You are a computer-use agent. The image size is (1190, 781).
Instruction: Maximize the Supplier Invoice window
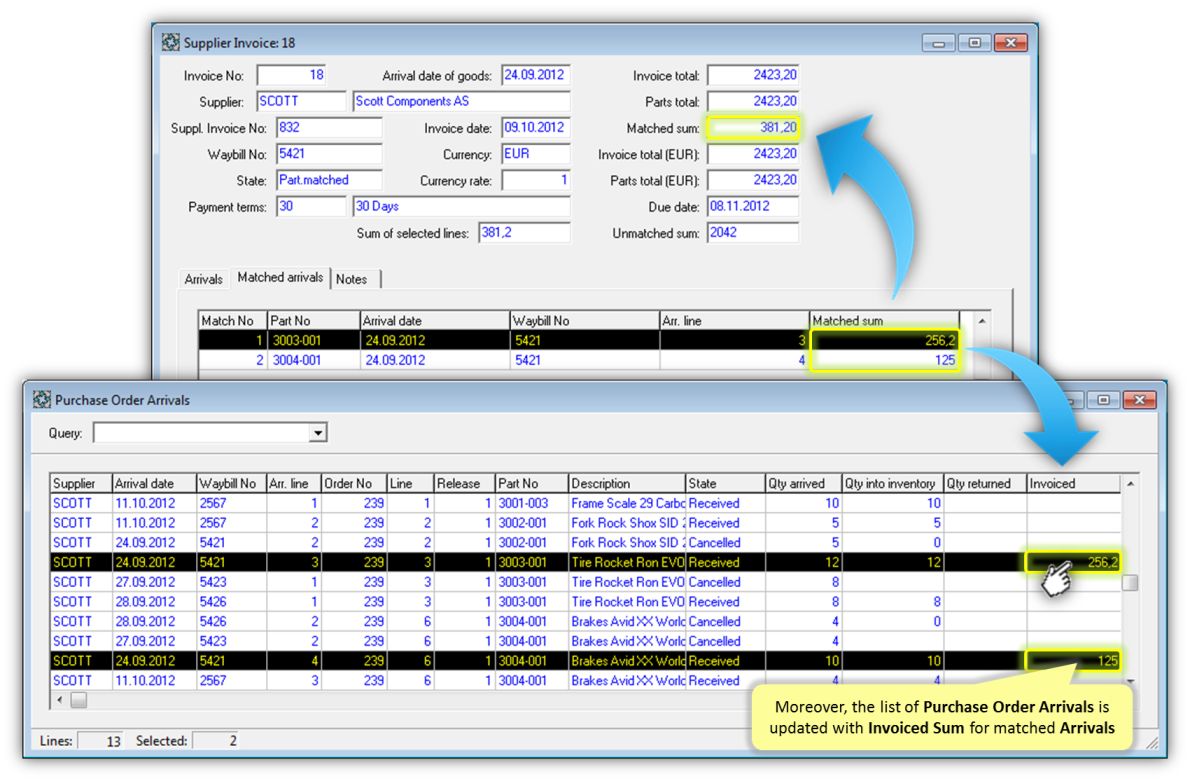pyautogui.click(x=974, y=43)
